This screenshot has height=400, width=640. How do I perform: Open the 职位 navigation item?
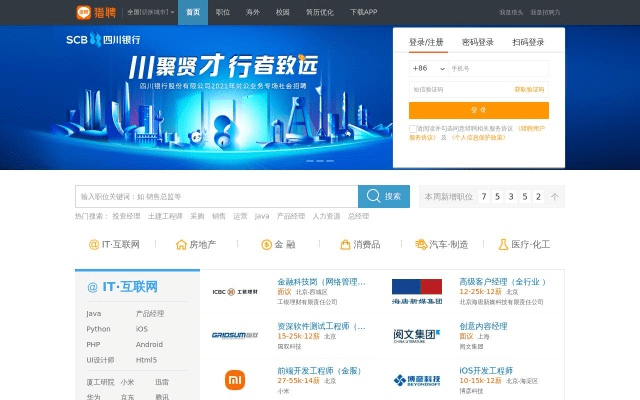(222, 12)
